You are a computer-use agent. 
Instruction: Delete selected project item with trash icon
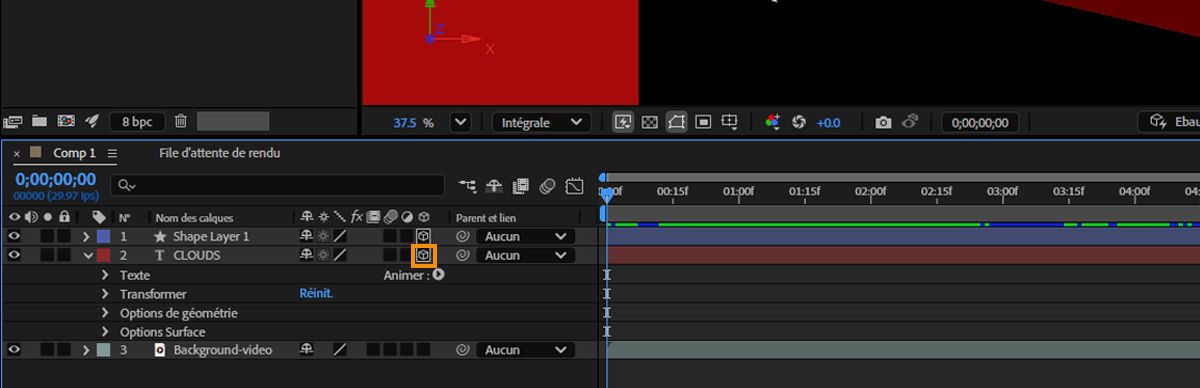tap(180, 121)
